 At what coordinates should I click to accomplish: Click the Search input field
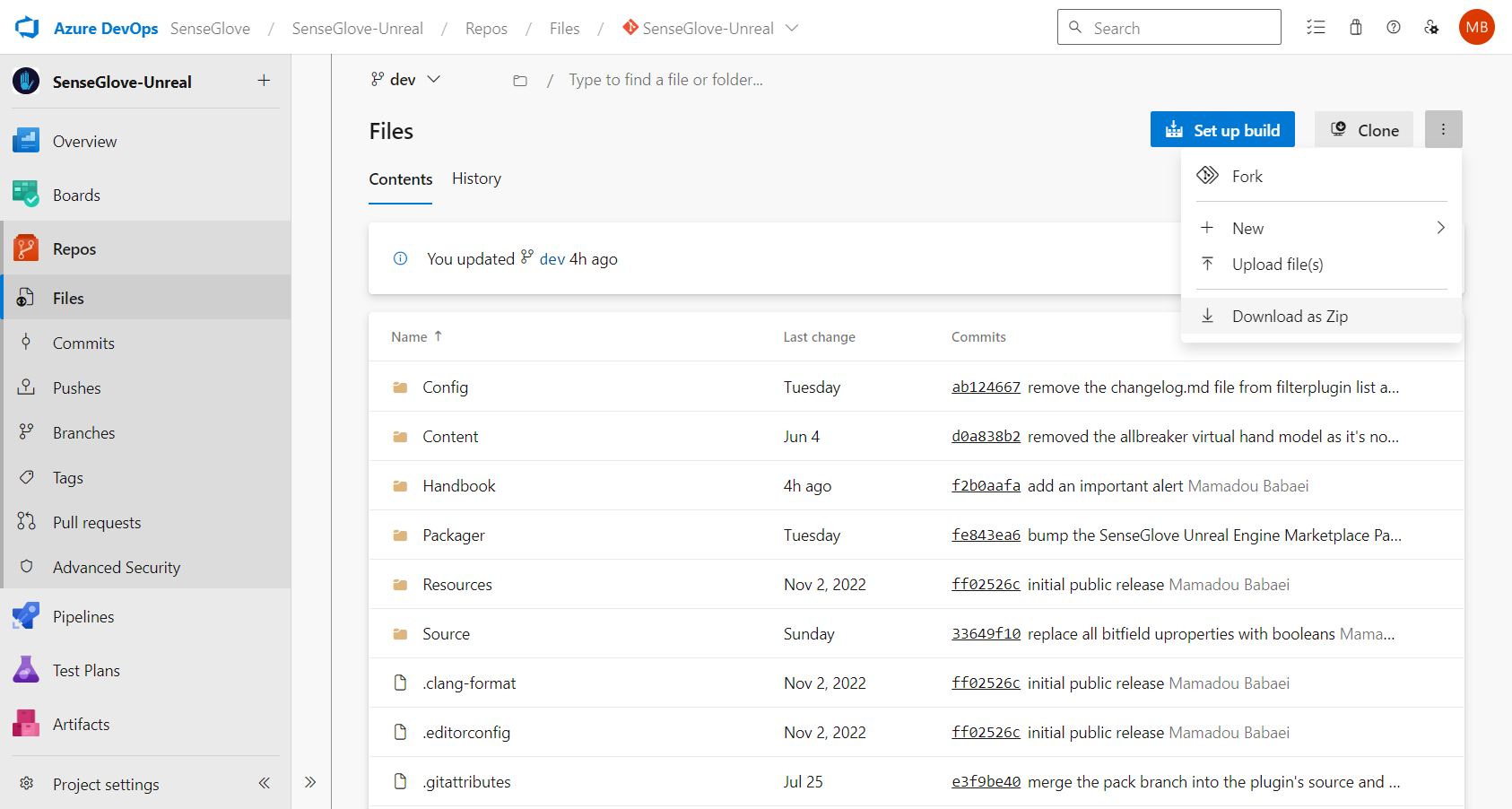coord(1169,27)
